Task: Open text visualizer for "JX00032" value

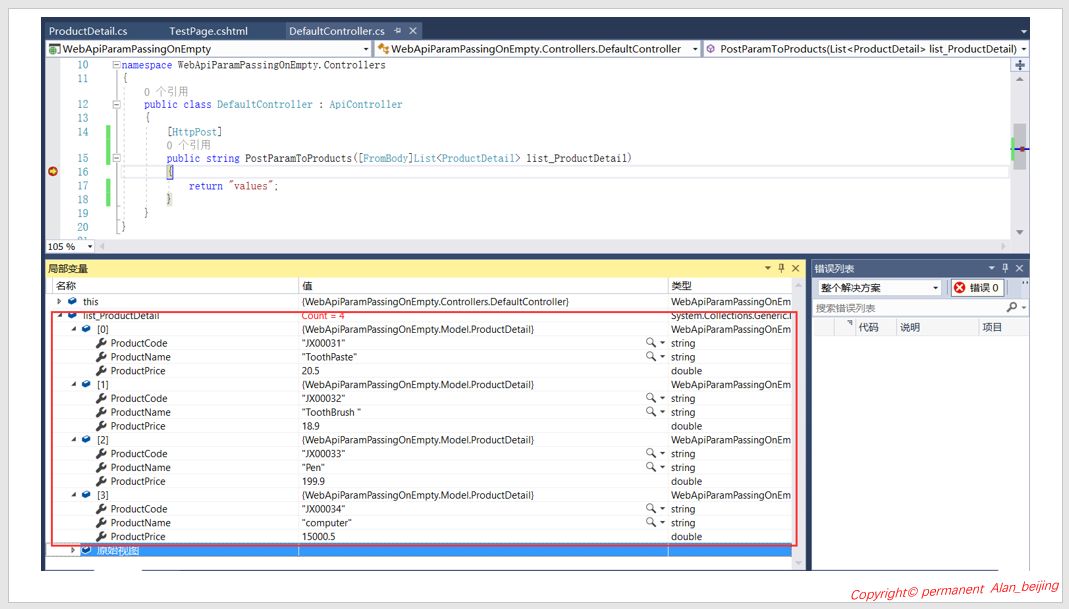Action: click(x=651, y=398)
